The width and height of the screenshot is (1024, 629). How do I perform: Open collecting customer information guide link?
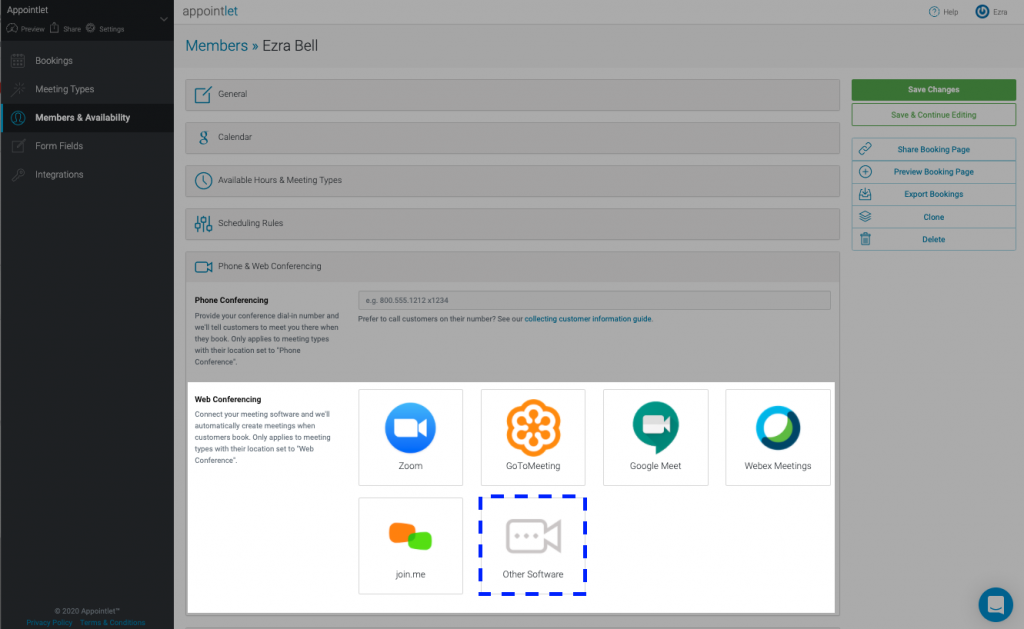coord(588,319)
